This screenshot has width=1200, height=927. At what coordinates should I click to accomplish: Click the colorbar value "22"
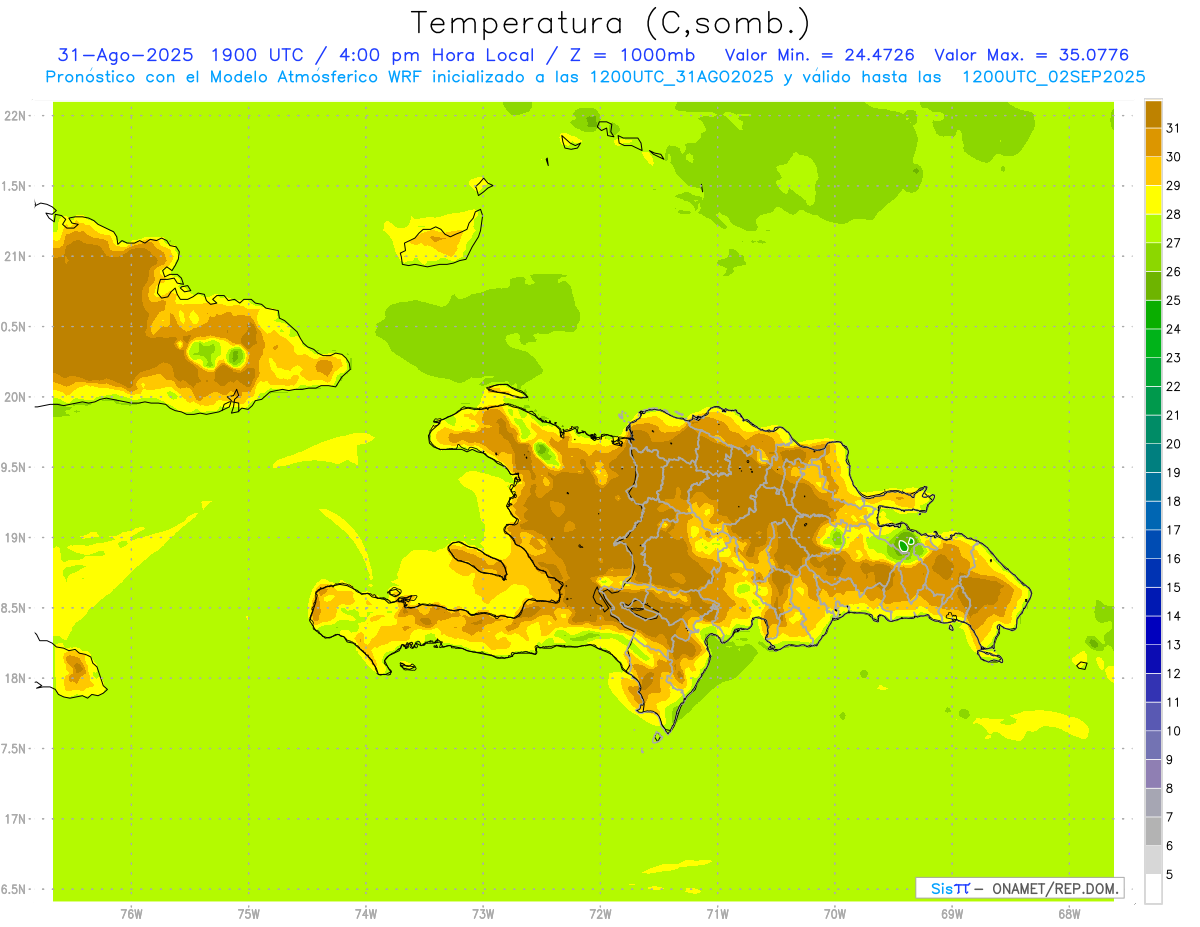(x=1174, y=387)
